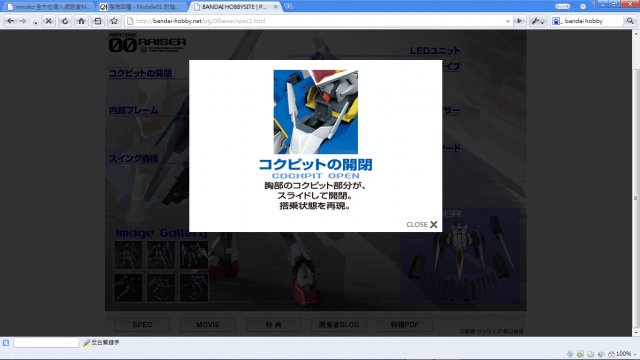Click the printer-like status bar icon
Screen dimensions: 640x360
591,354
